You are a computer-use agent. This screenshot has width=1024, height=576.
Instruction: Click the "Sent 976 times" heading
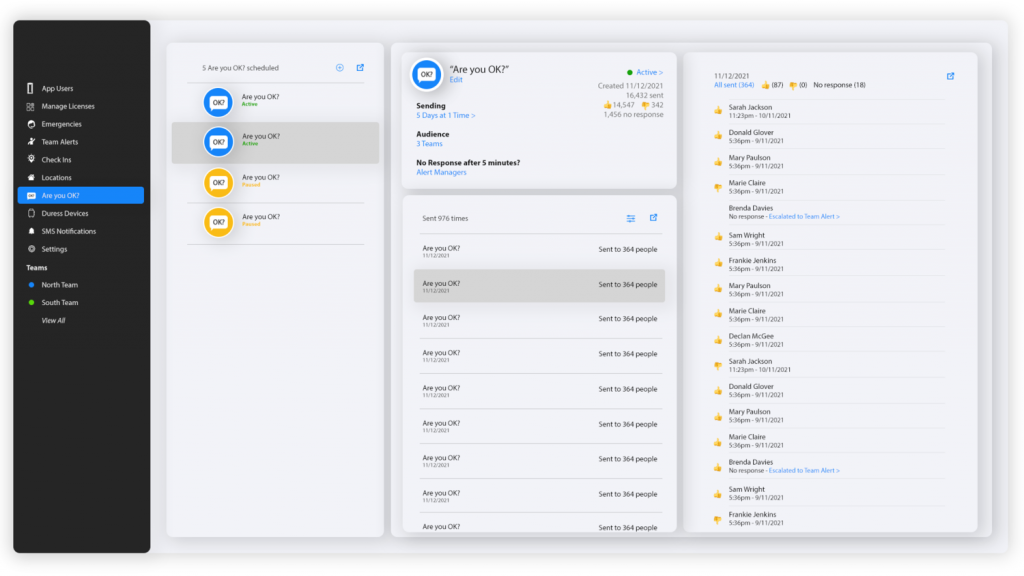[445, 218]
